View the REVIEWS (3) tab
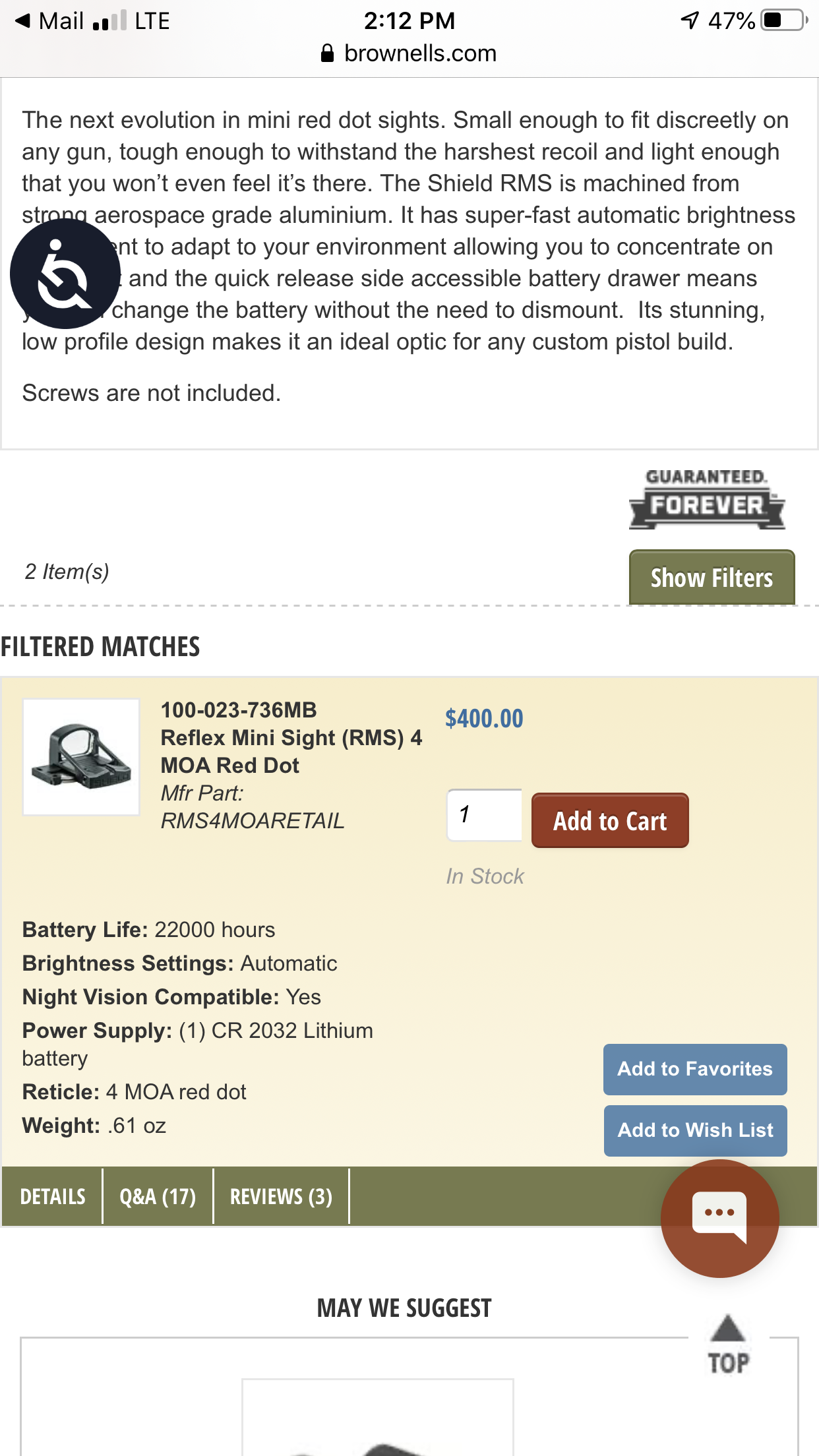Viewport: 819px width, 1456px height. pos(281,1196)
